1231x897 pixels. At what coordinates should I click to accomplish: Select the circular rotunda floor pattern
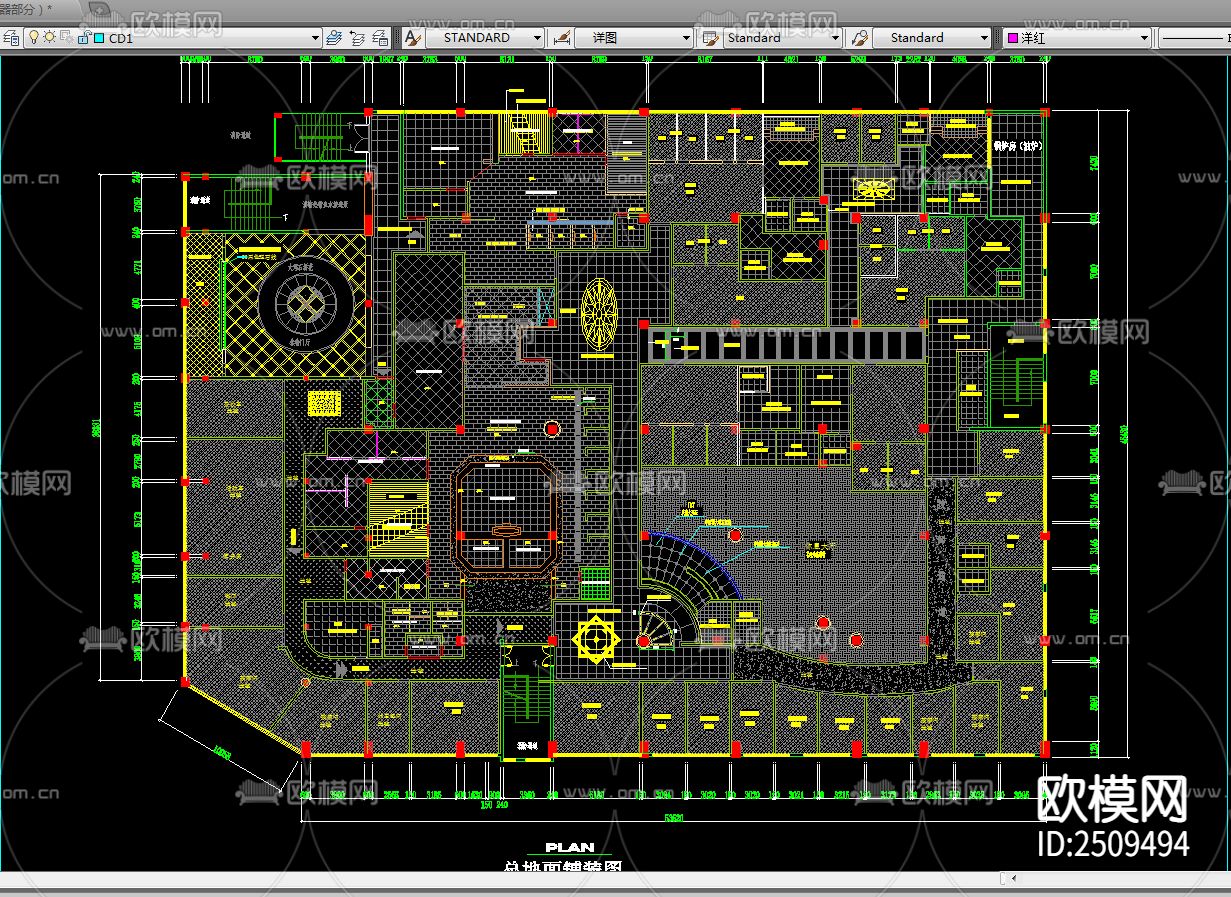tap(304, 303)
